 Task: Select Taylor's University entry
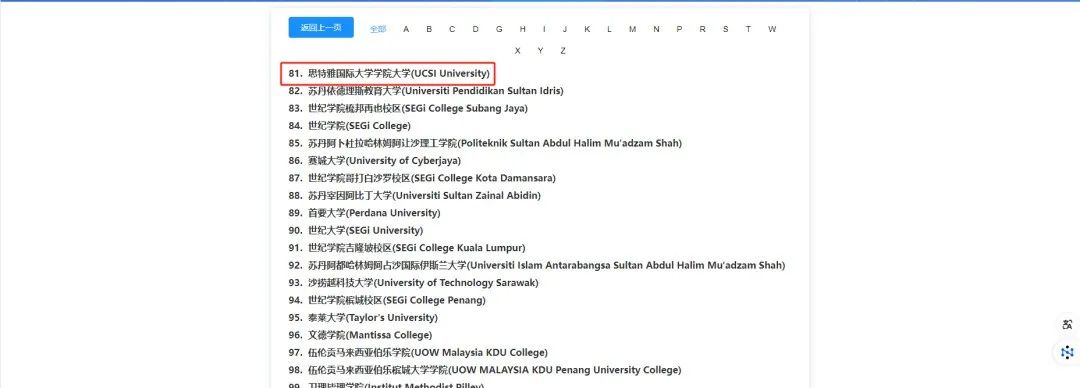pyautogui.click(x=363, y=318)
